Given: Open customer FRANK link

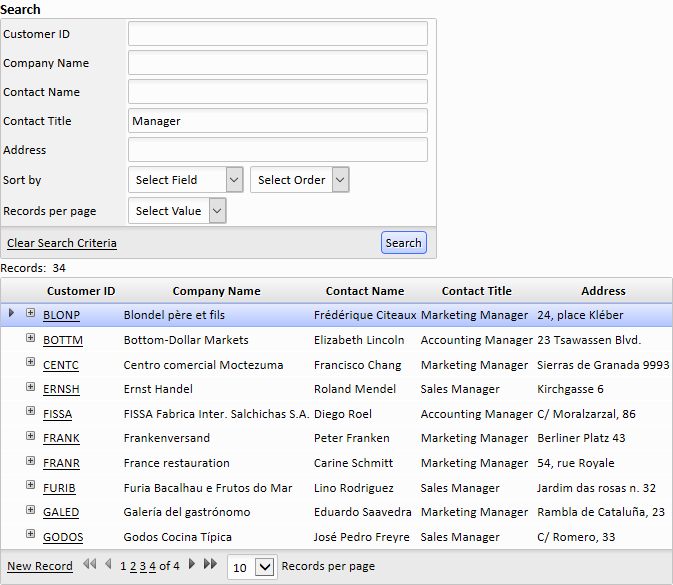Looking at the screenshot, I should [61, 438].
